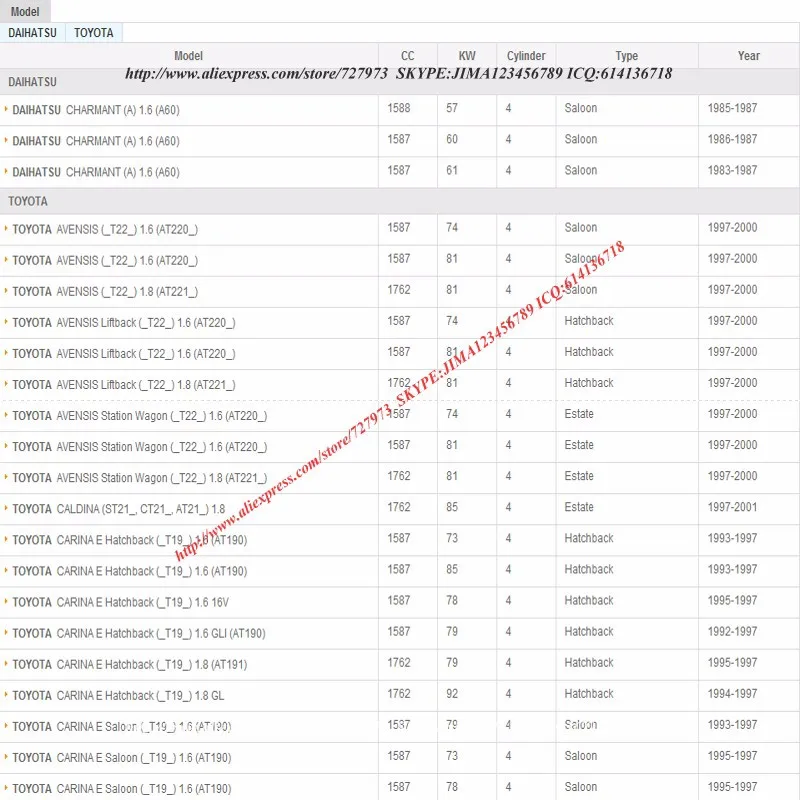Screen dimensions: 800x800
Task: Sort by the Cylinder column header
Action: click(x=526, y=56)
